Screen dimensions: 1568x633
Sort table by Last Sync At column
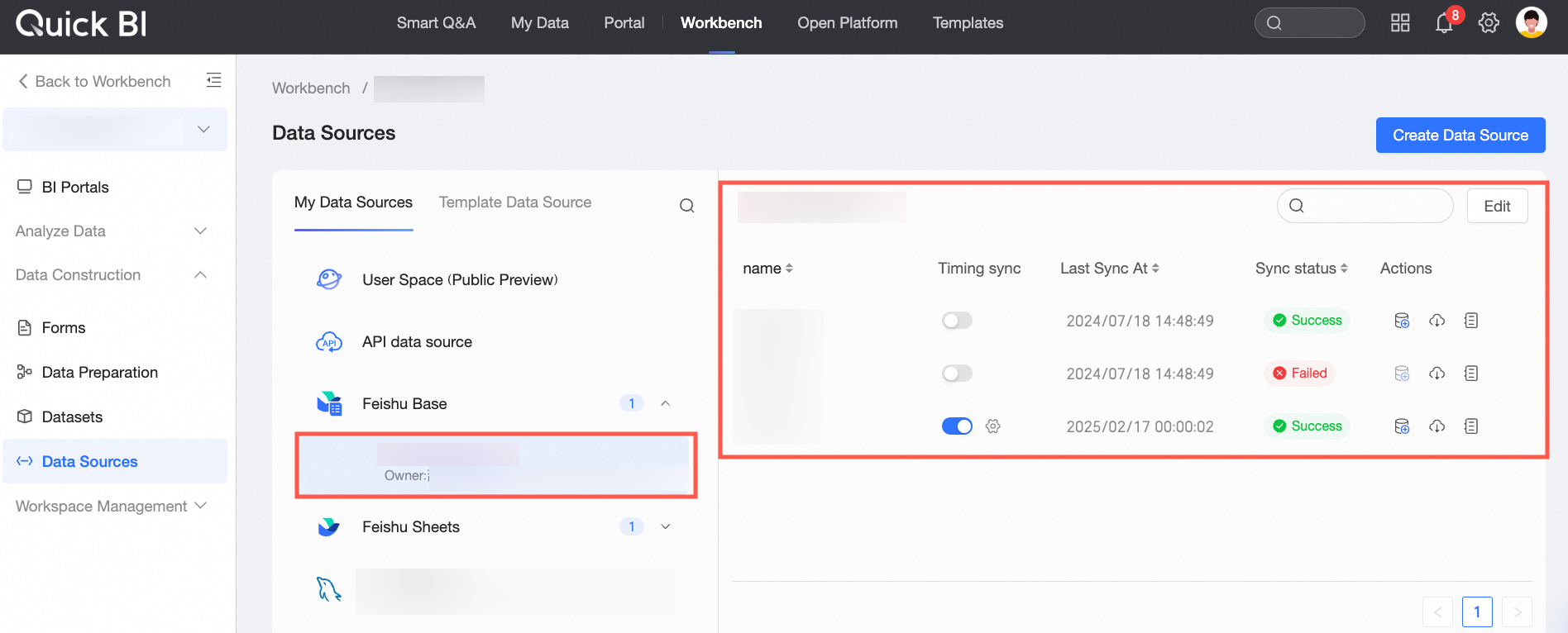pyautogui.click(x=1109, y=269)
